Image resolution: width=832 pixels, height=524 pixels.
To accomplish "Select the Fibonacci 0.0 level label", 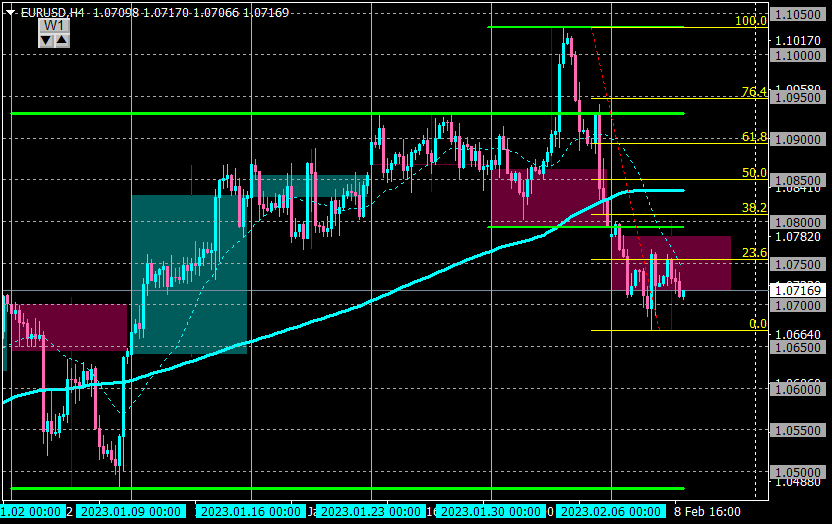I will click(x=757, y=324).
